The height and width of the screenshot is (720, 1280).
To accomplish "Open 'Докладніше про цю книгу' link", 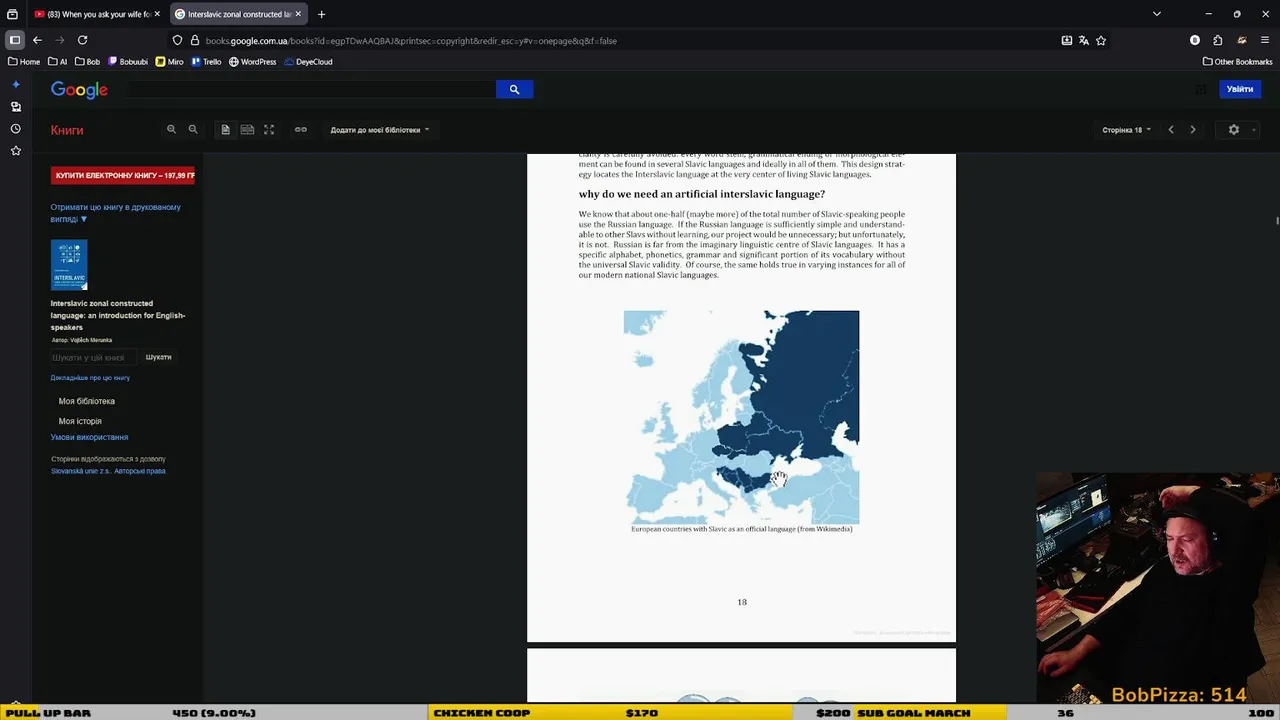I will point(90,378).
